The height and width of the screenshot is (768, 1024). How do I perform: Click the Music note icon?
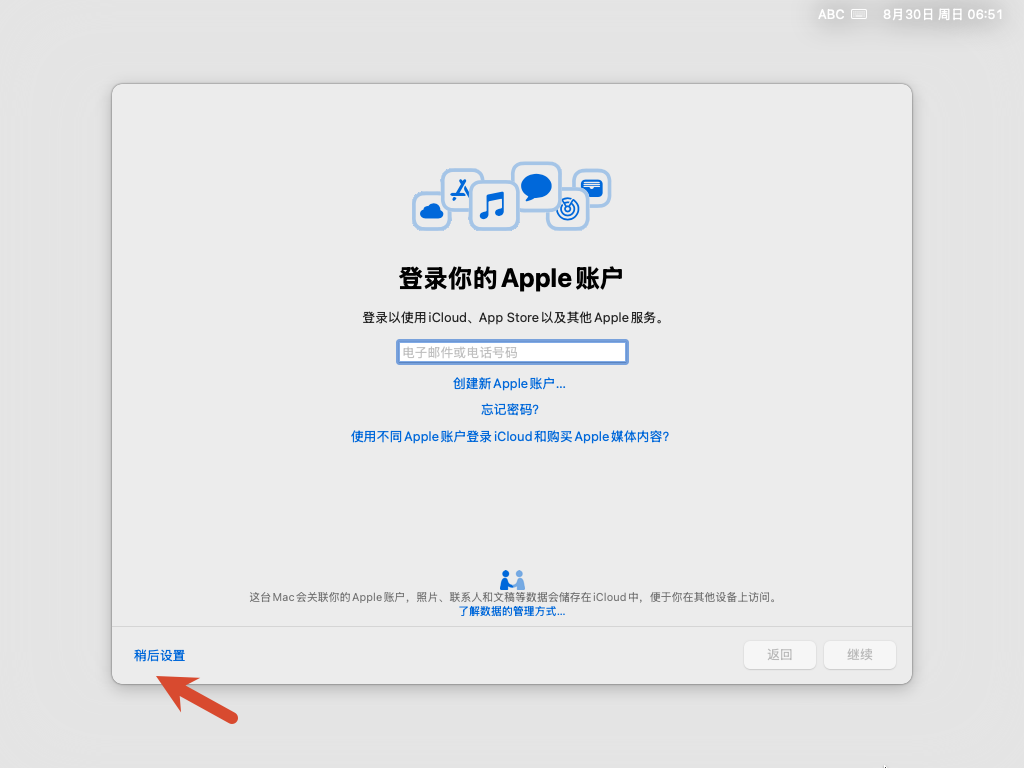(494, 206)
